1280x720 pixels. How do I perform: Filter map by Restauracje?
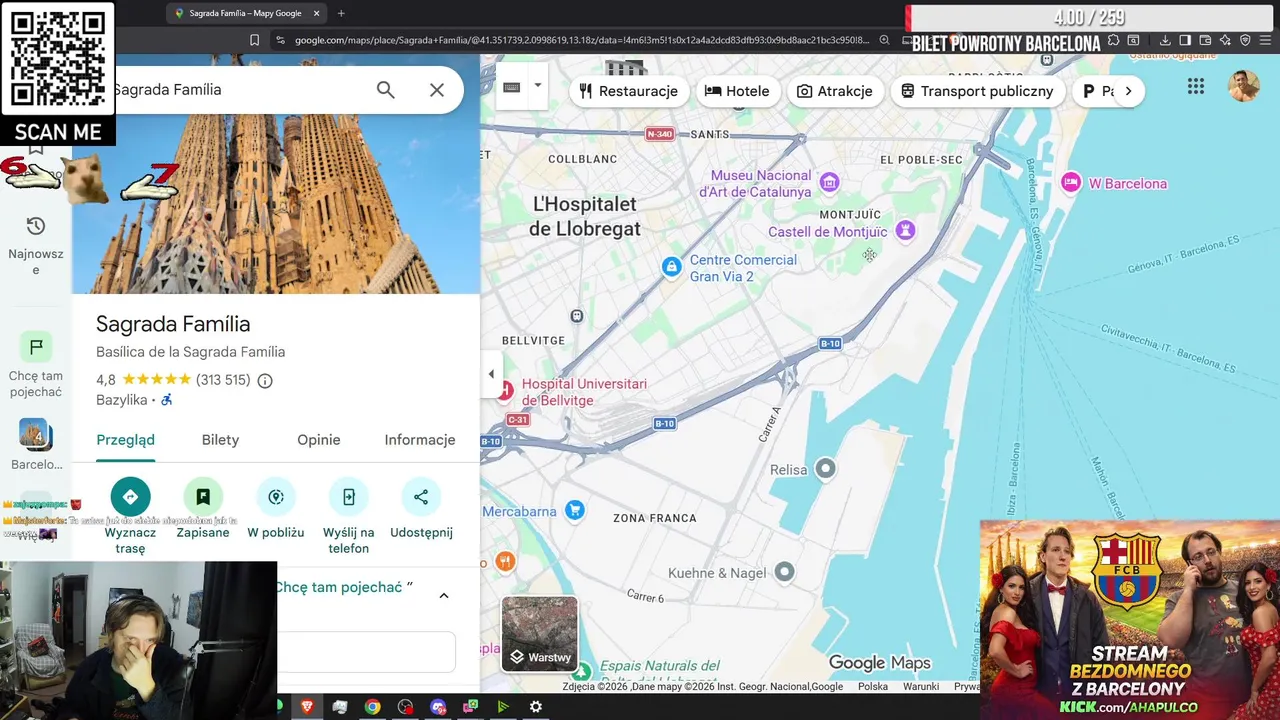pyautogui.click(x=628, y=91)
